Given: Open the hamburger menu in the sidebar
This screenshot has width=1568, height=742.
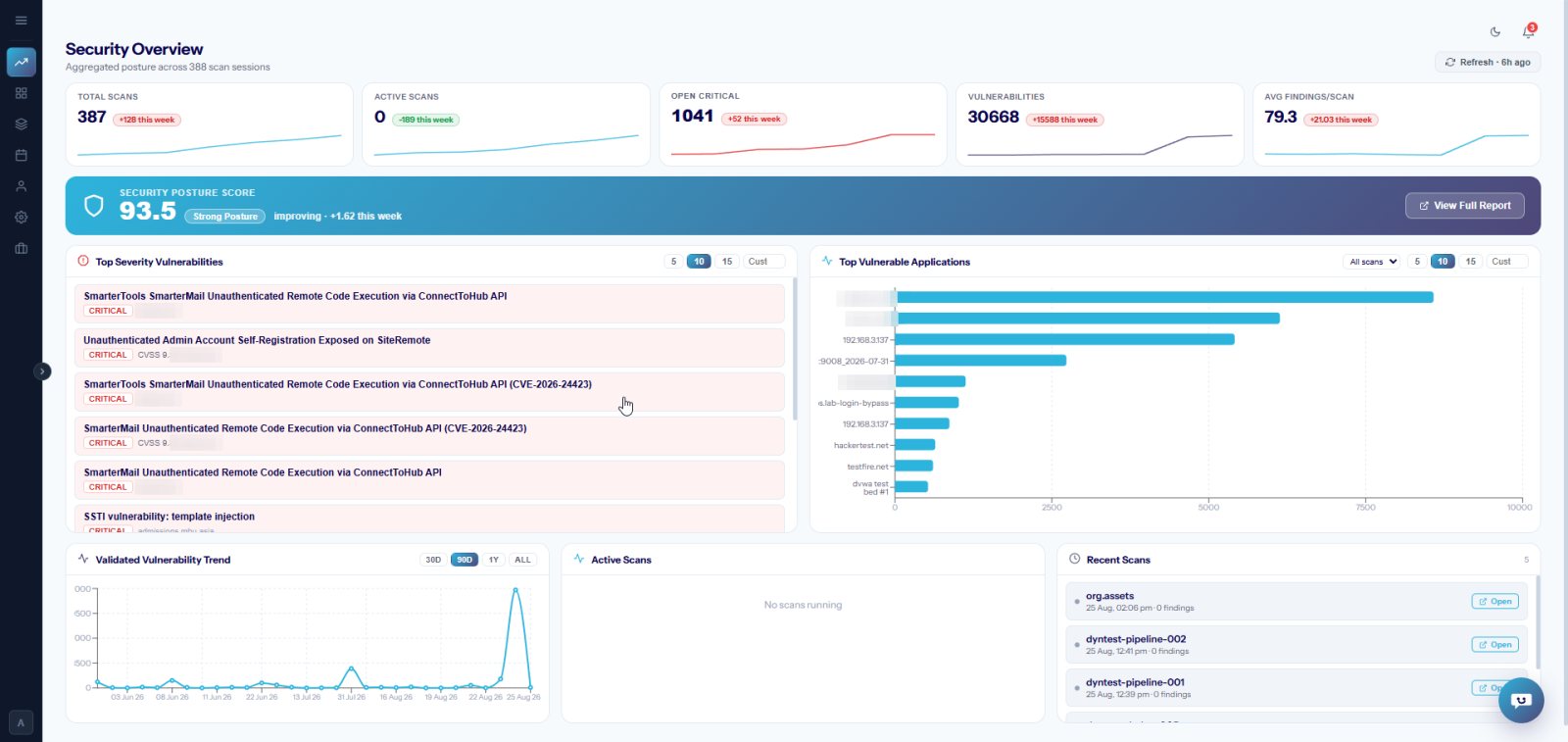Looking at the screenshot, I should [x=21, y=21].
